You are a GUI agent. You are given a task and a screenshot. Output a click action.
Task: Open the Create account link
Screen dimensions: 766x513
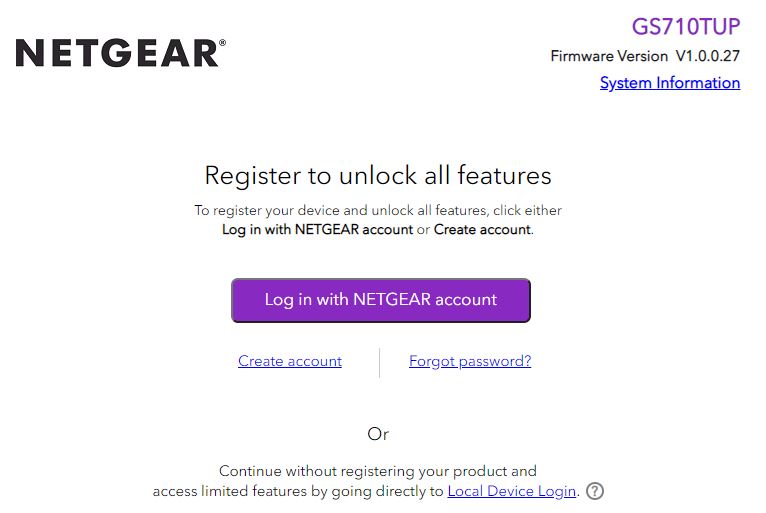click(x=290, y=361)
